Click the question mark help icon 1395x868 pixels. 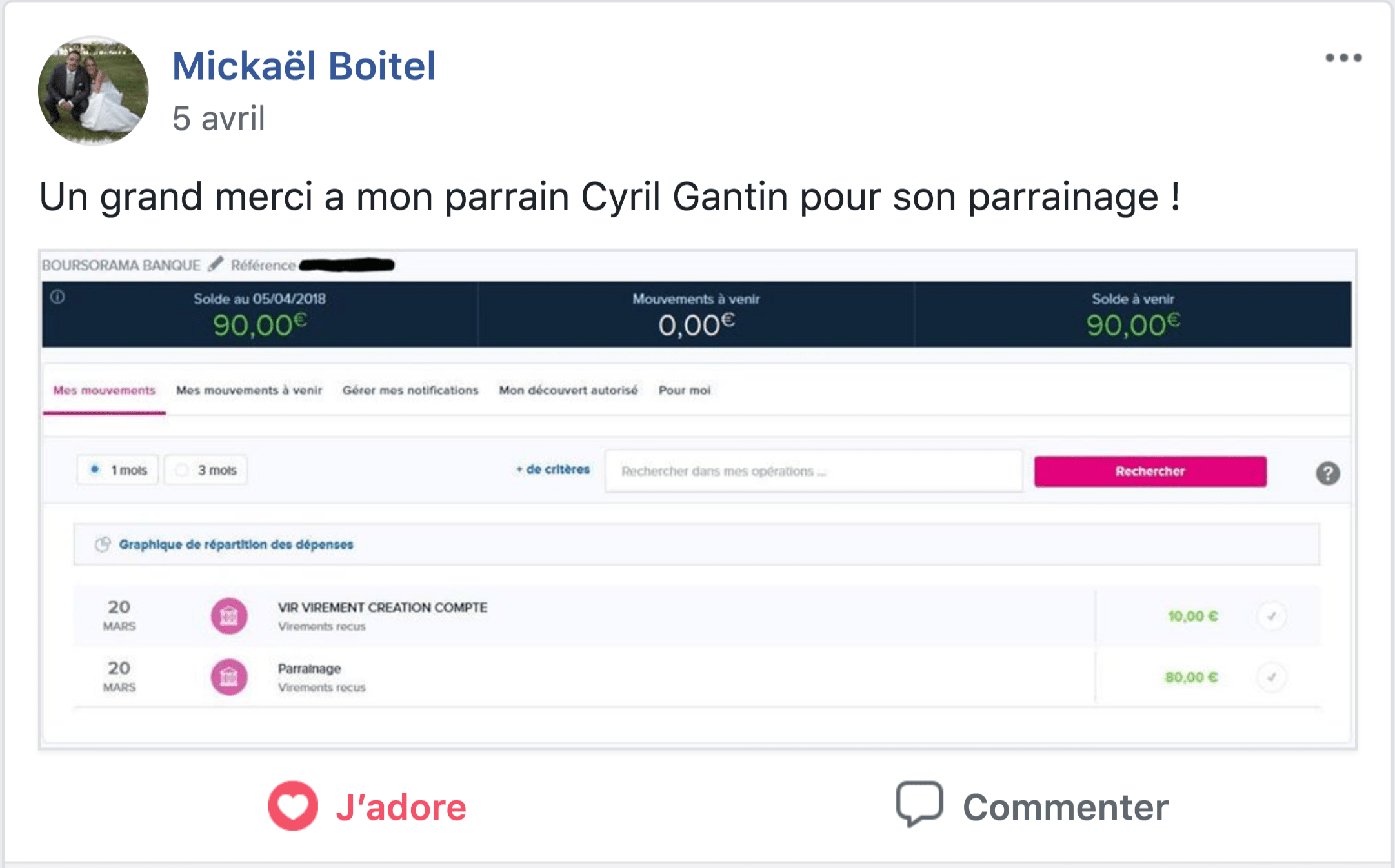tap(1327, 473)
